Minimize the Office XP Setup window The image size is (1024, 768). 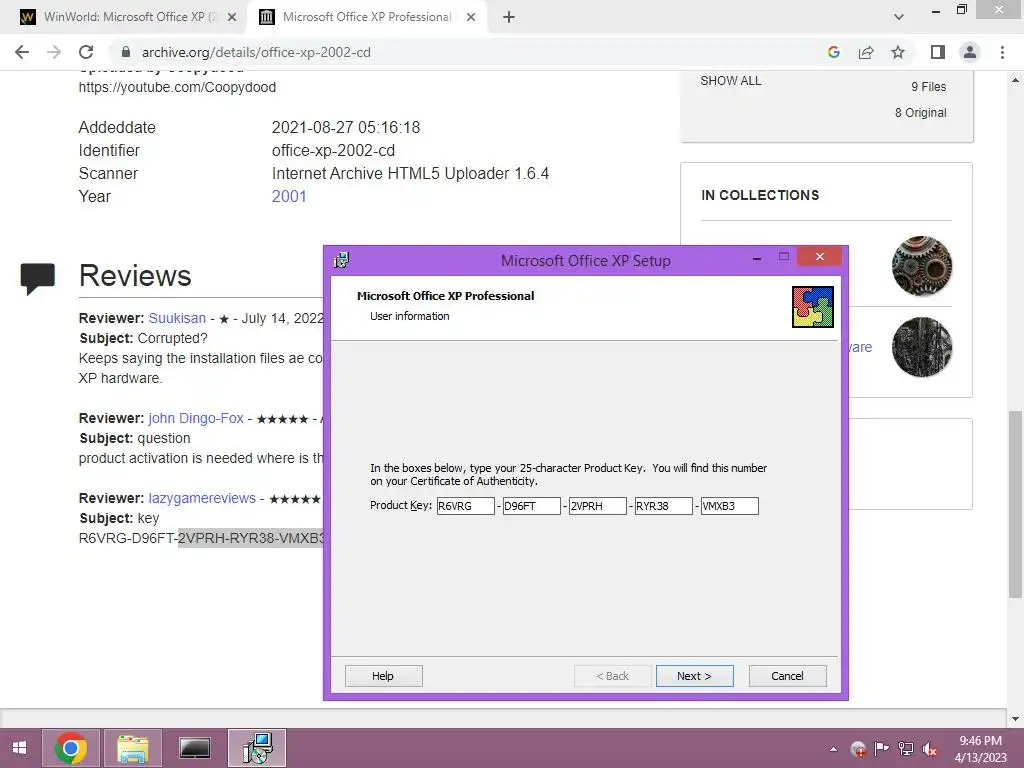pyautogui.click(x=757, y=257)
